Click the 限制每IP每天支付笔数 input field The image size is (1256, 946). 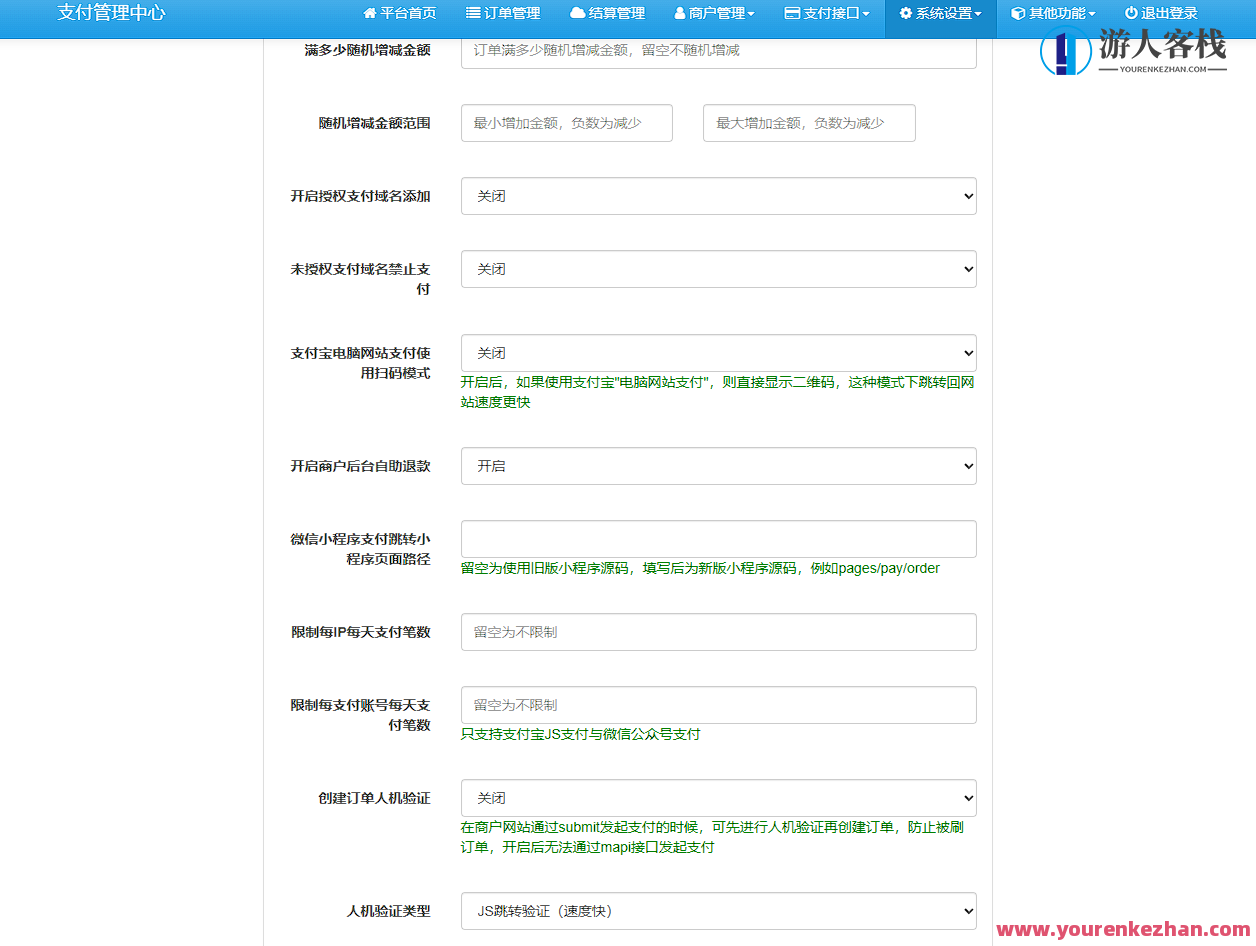(717, 632)
